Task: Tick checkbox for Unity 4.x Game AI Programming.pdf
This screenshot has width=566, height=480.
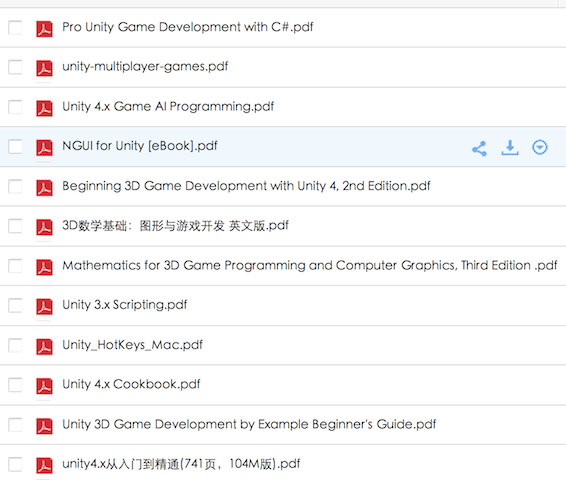Action: point(15,107)
